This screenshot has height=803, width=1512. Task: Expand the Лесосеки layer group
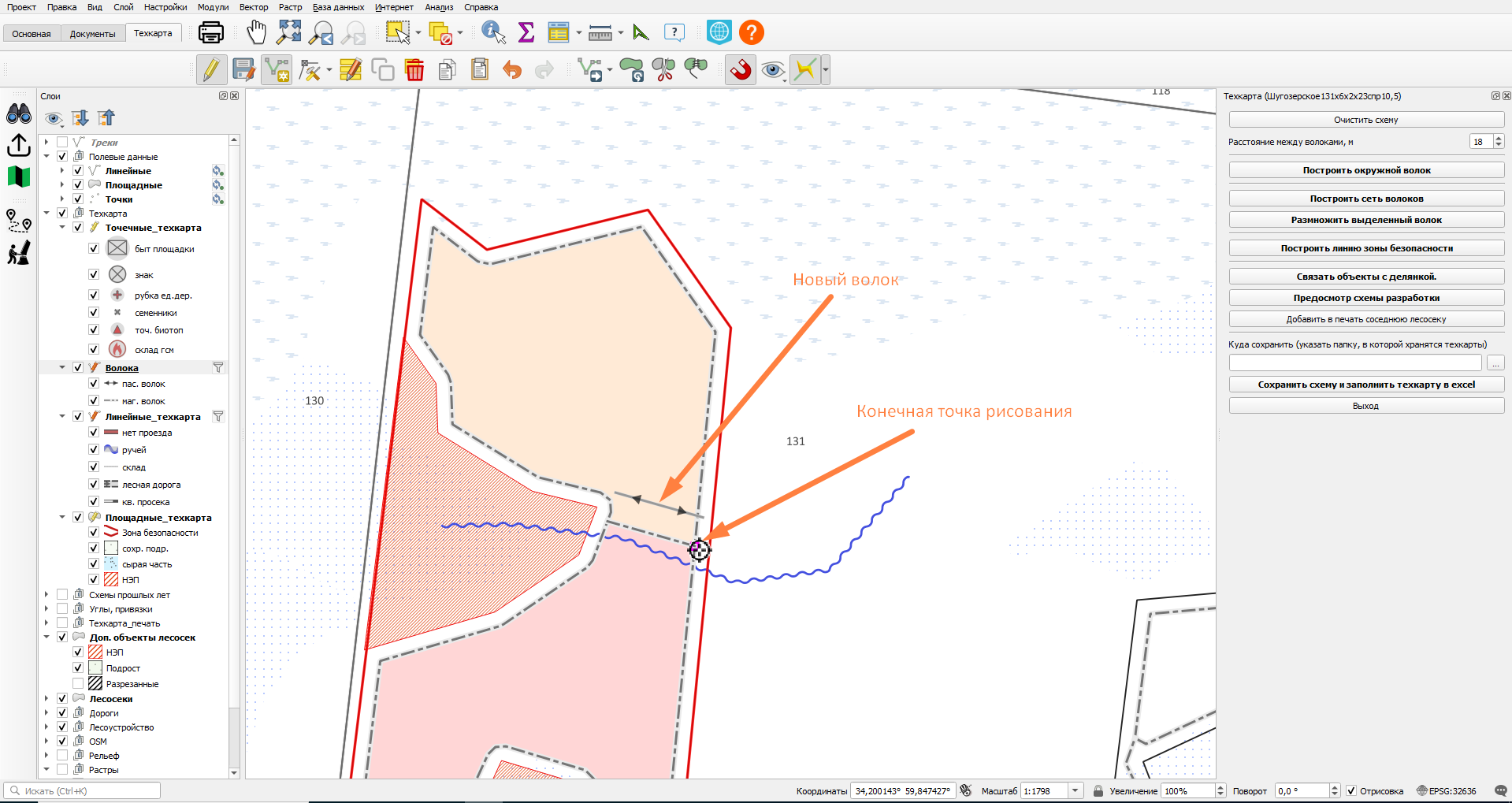(46, 698)
